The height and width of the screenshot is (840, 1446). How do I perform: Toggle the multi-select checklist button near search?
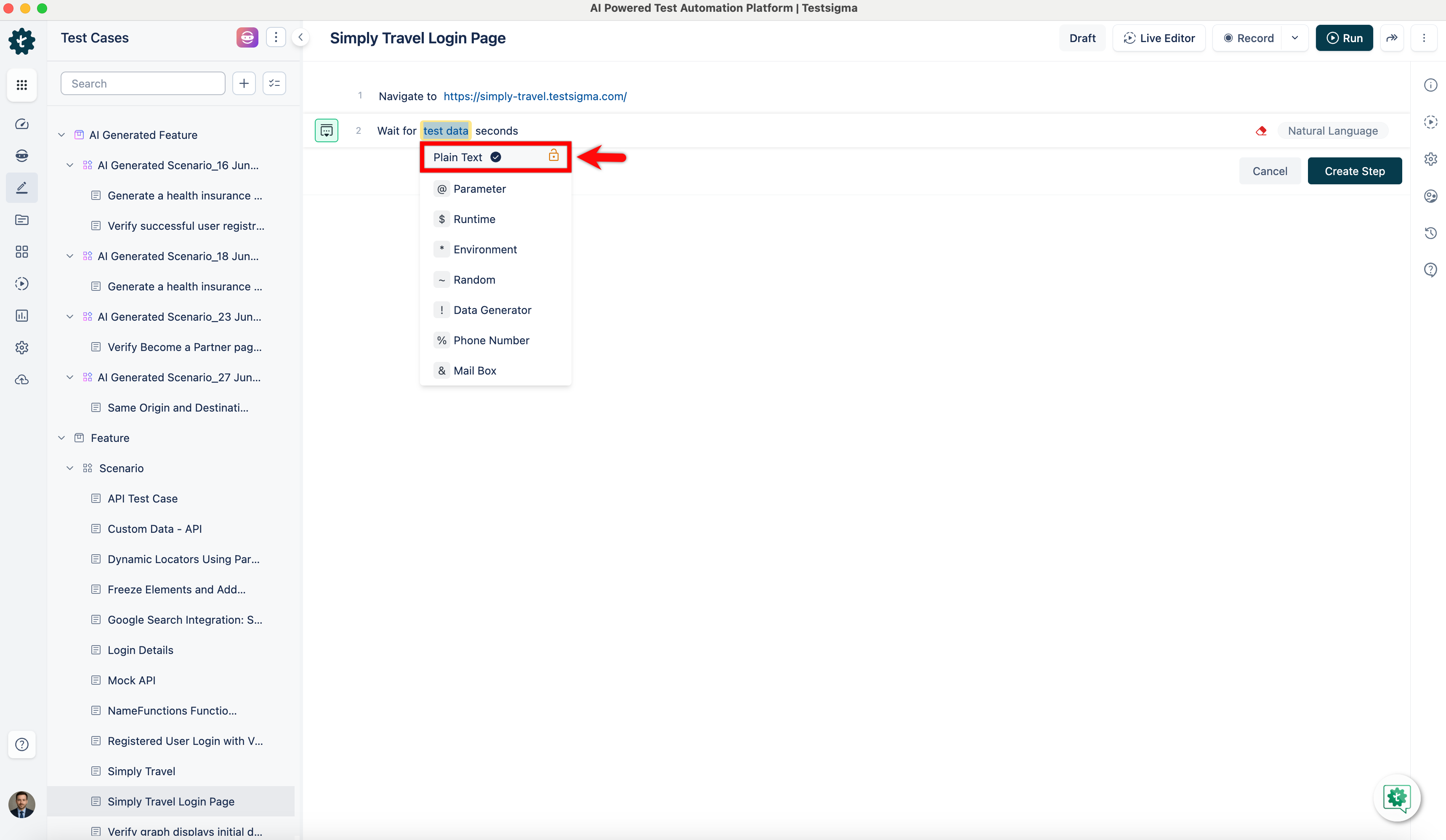click(x=274, y=84)
